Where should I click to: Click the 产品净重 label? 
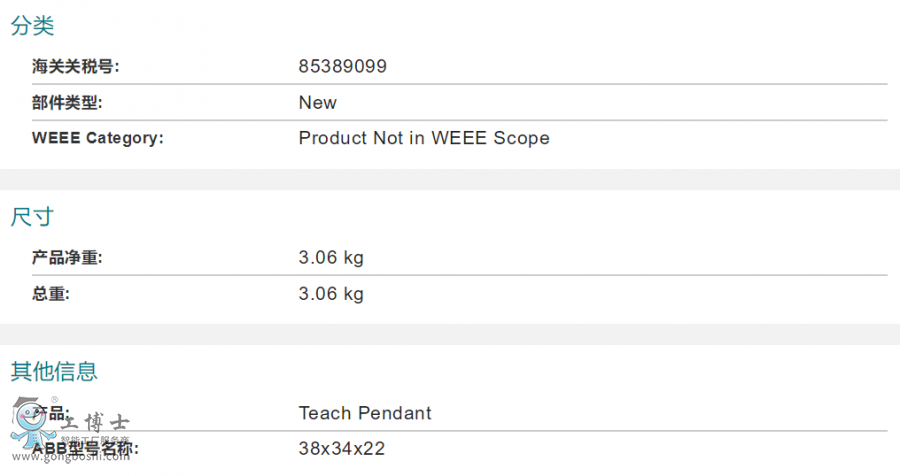67,258
